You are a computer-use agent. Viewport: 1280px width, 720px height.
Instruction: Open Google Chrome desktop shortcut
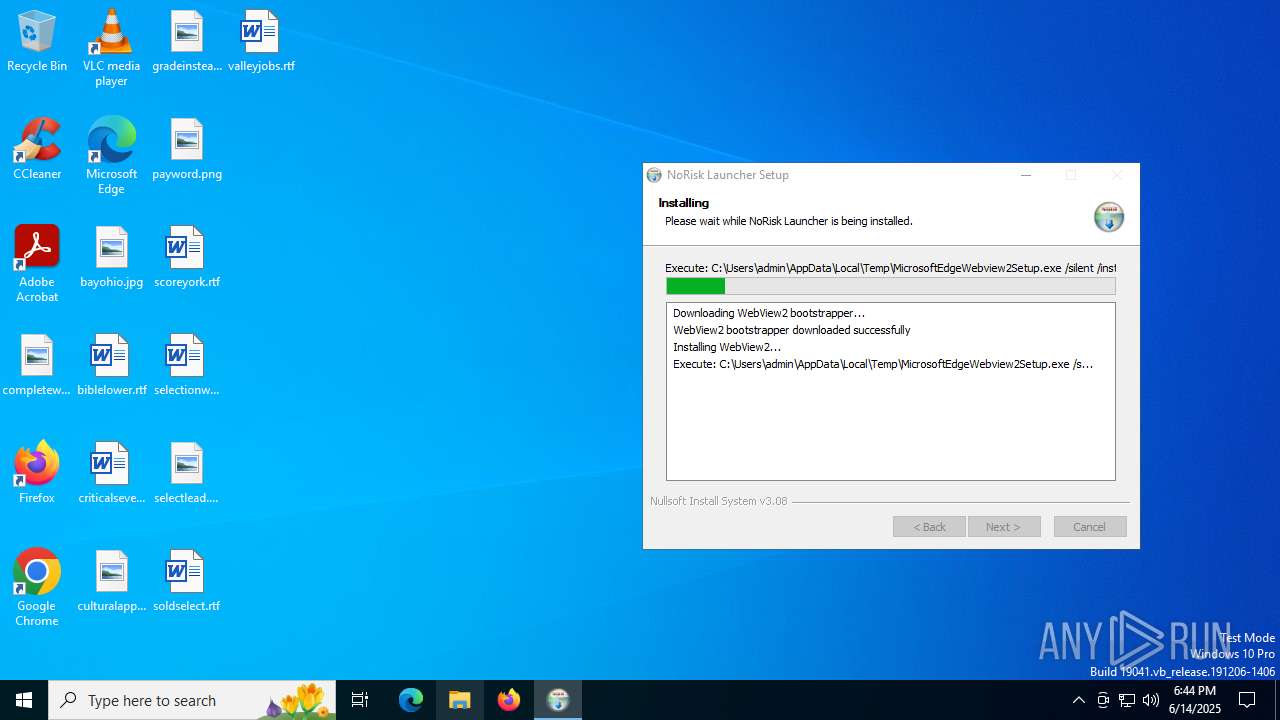pos(37,588)
